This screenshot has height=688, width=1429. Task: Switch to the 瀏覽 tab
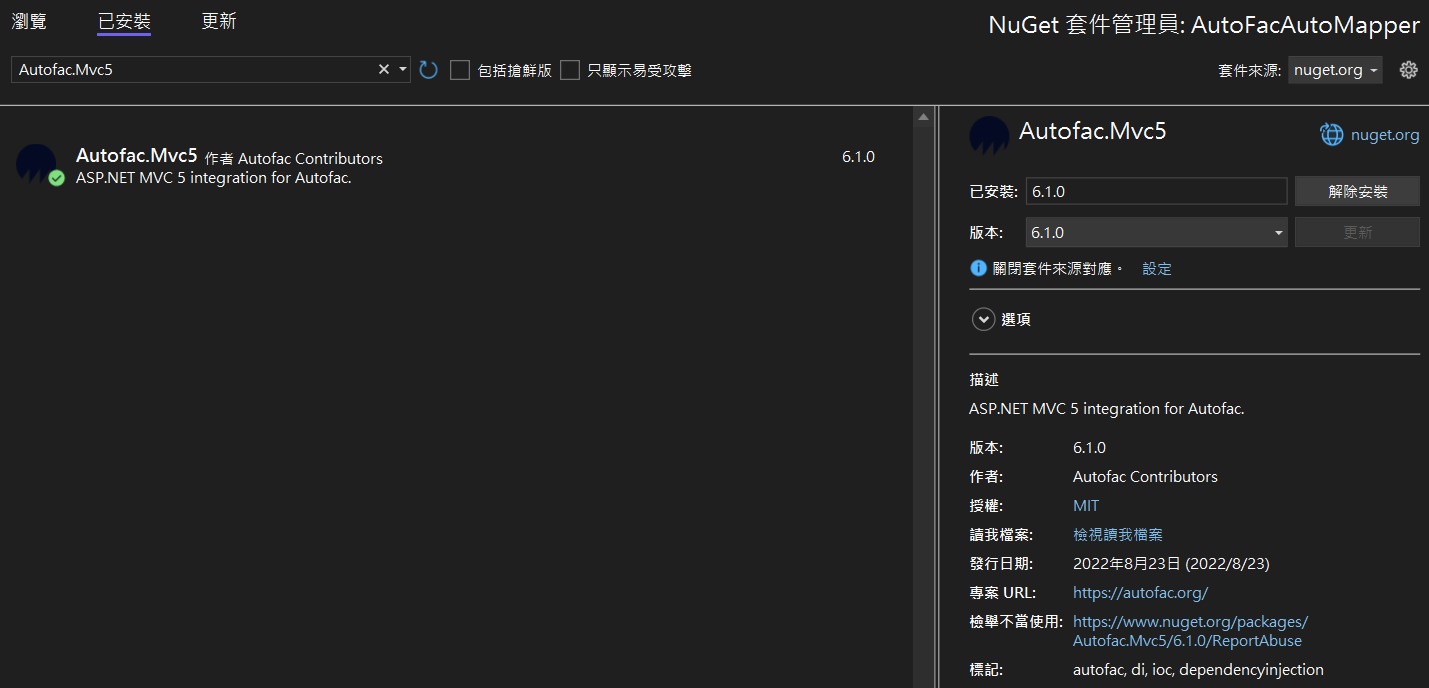[x=29, y=21]
